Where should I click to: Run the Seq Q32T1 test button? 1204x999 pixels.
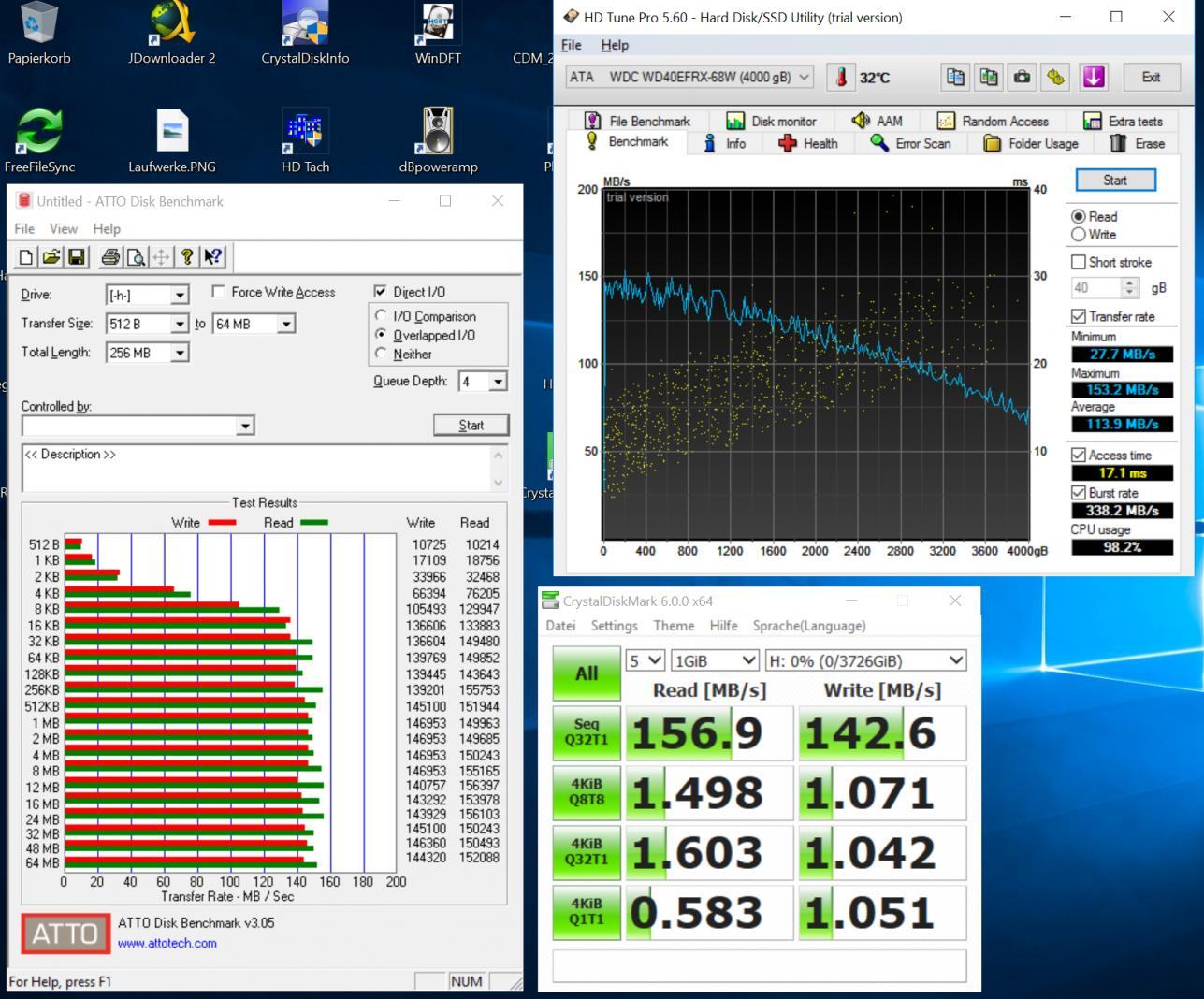(587, 731)
